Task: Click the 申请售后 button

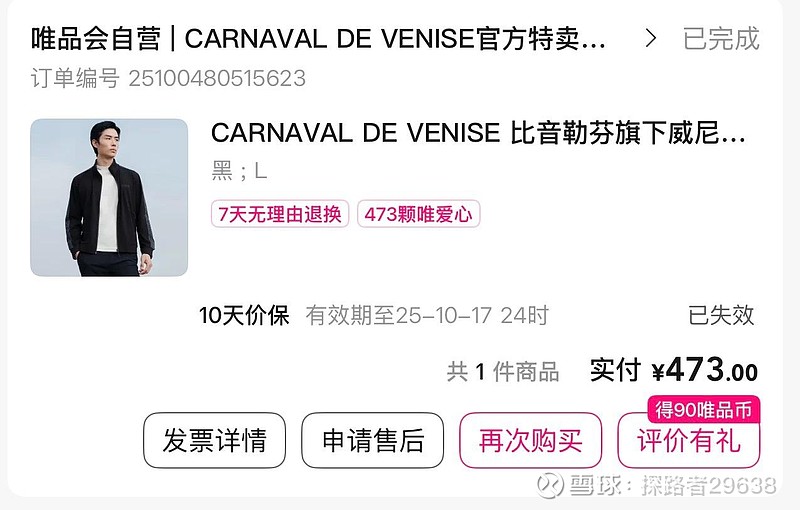Action: point(372,441)
